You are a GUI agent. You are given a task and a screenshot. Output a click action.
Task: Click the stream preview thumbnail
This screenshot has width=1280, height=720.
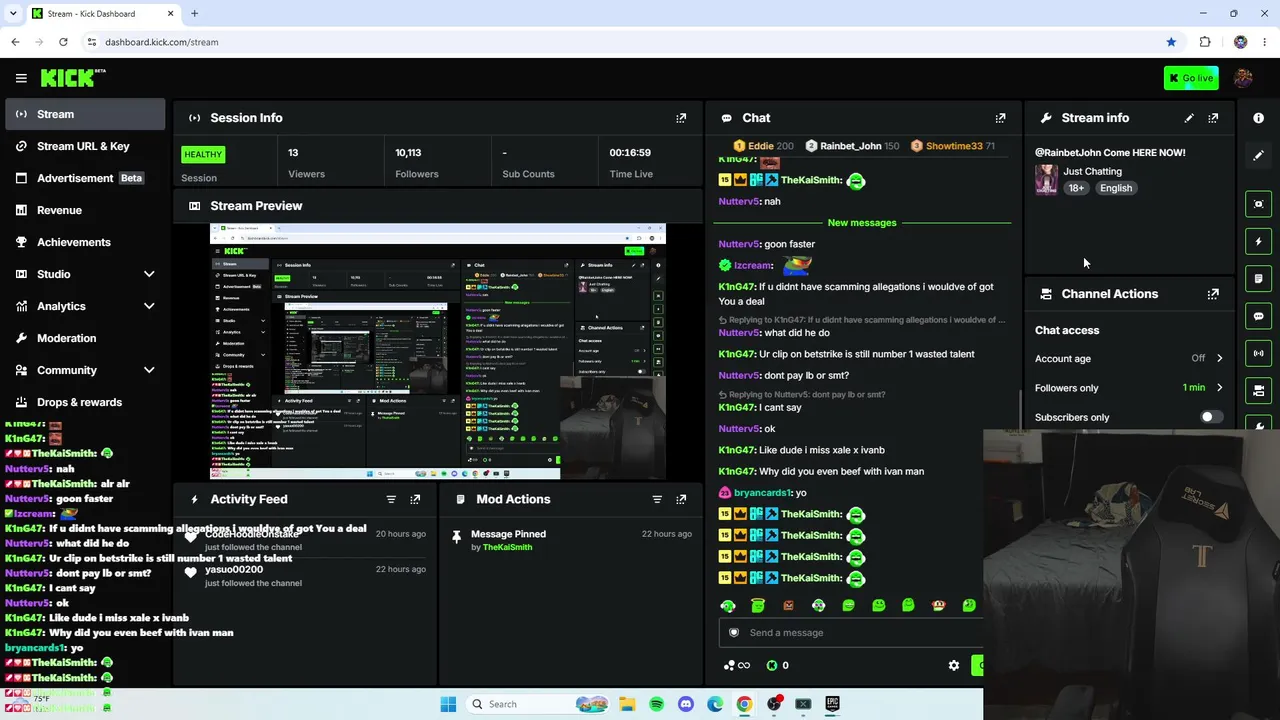click(437, 351)
